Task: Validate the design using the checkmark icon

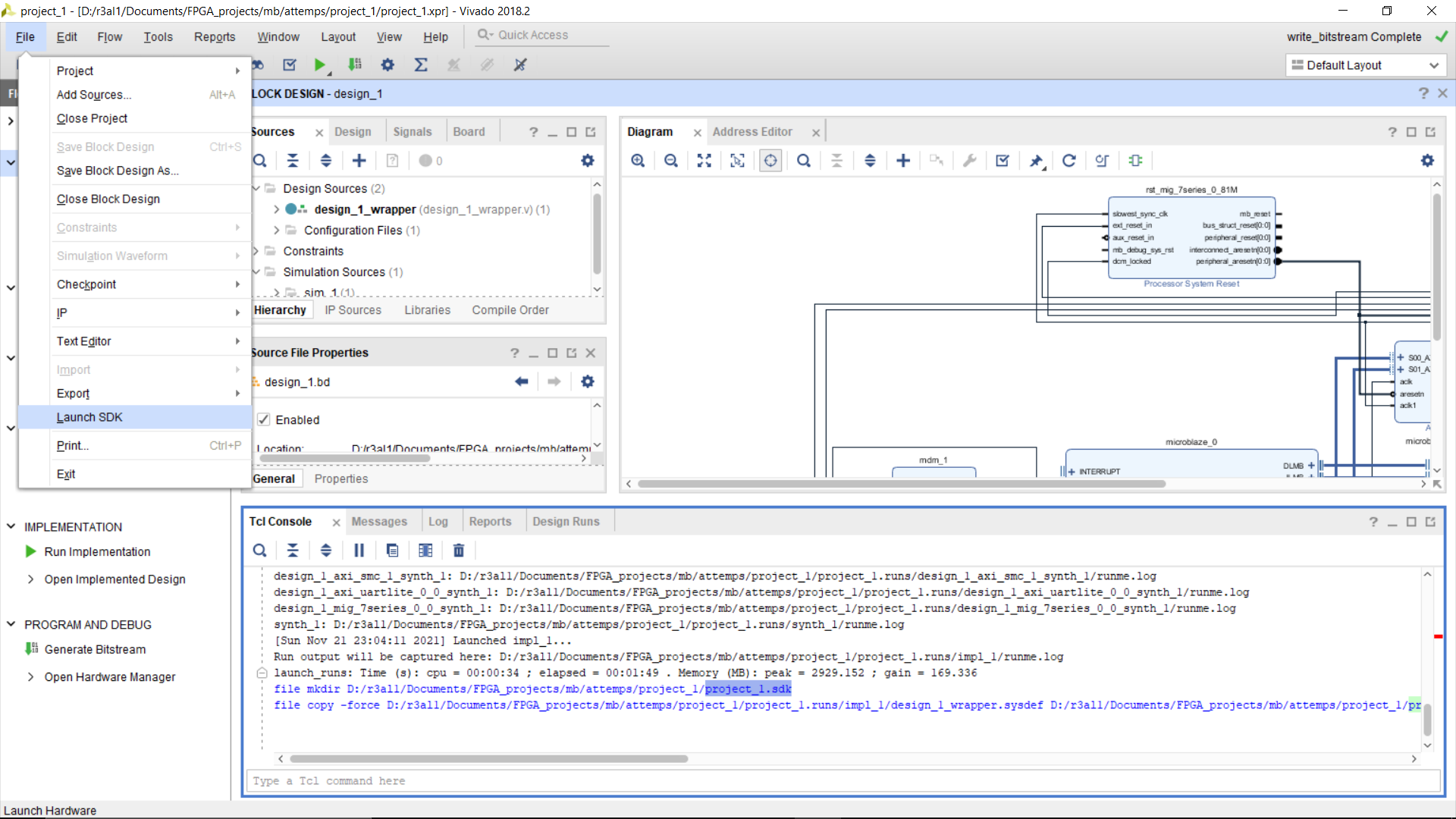Action: [x=289, y=65]
